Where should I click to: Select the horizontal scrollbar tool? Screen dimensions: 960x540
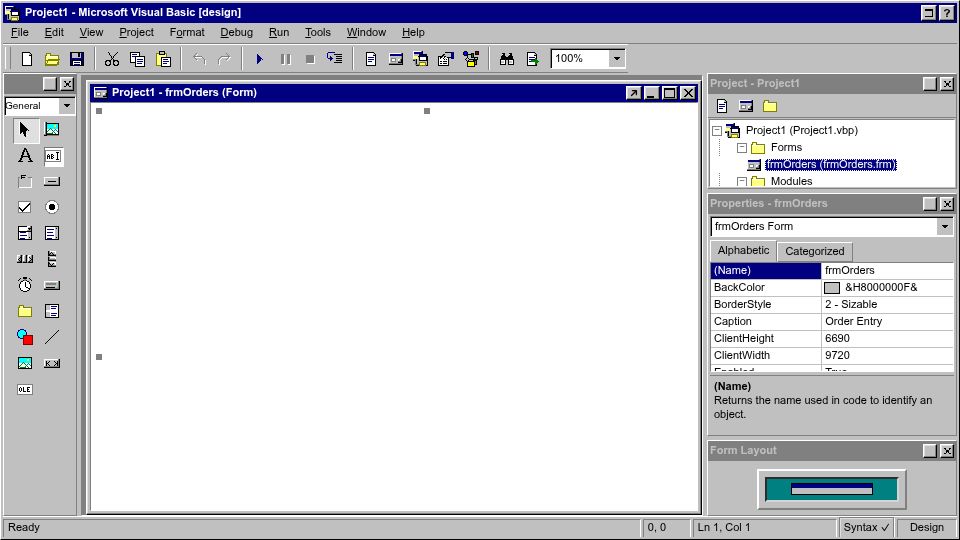[x=24, y=259]
